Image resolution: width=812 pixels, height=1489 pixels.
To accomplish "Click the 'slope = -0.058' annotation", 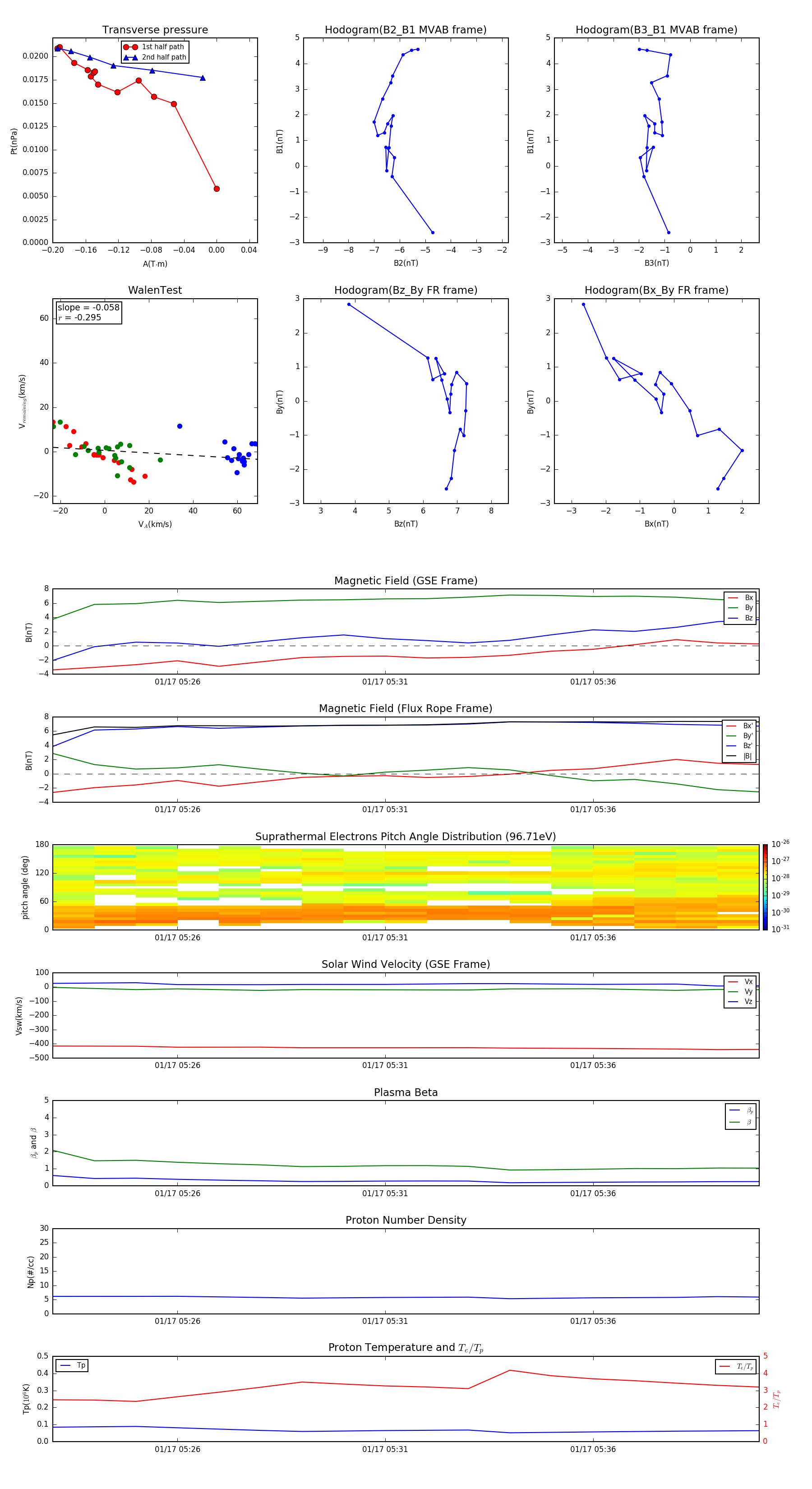I will click(x=88, y=308).
